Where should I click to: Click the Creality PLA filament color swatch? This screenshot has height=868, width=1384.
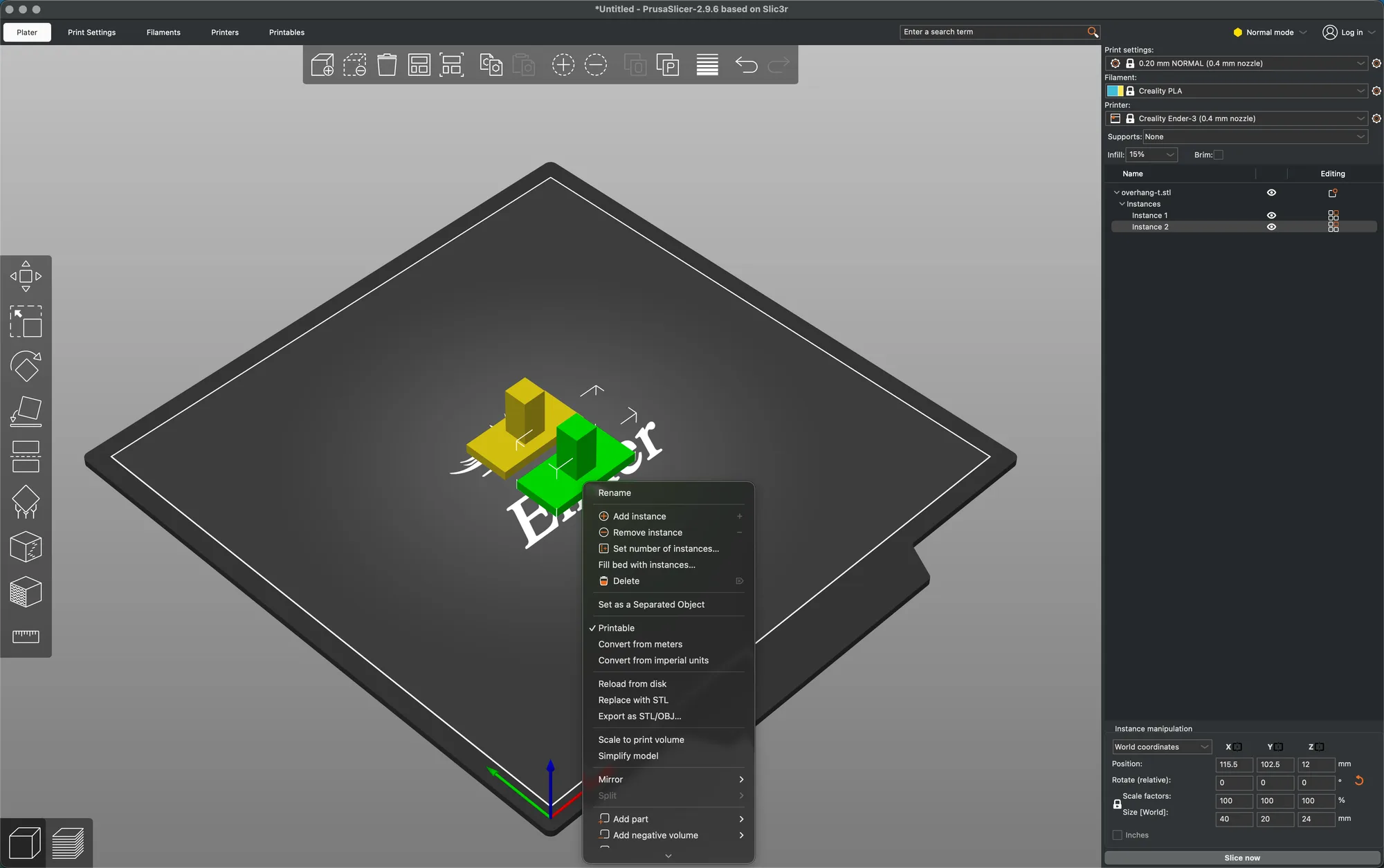point(1115,91)
